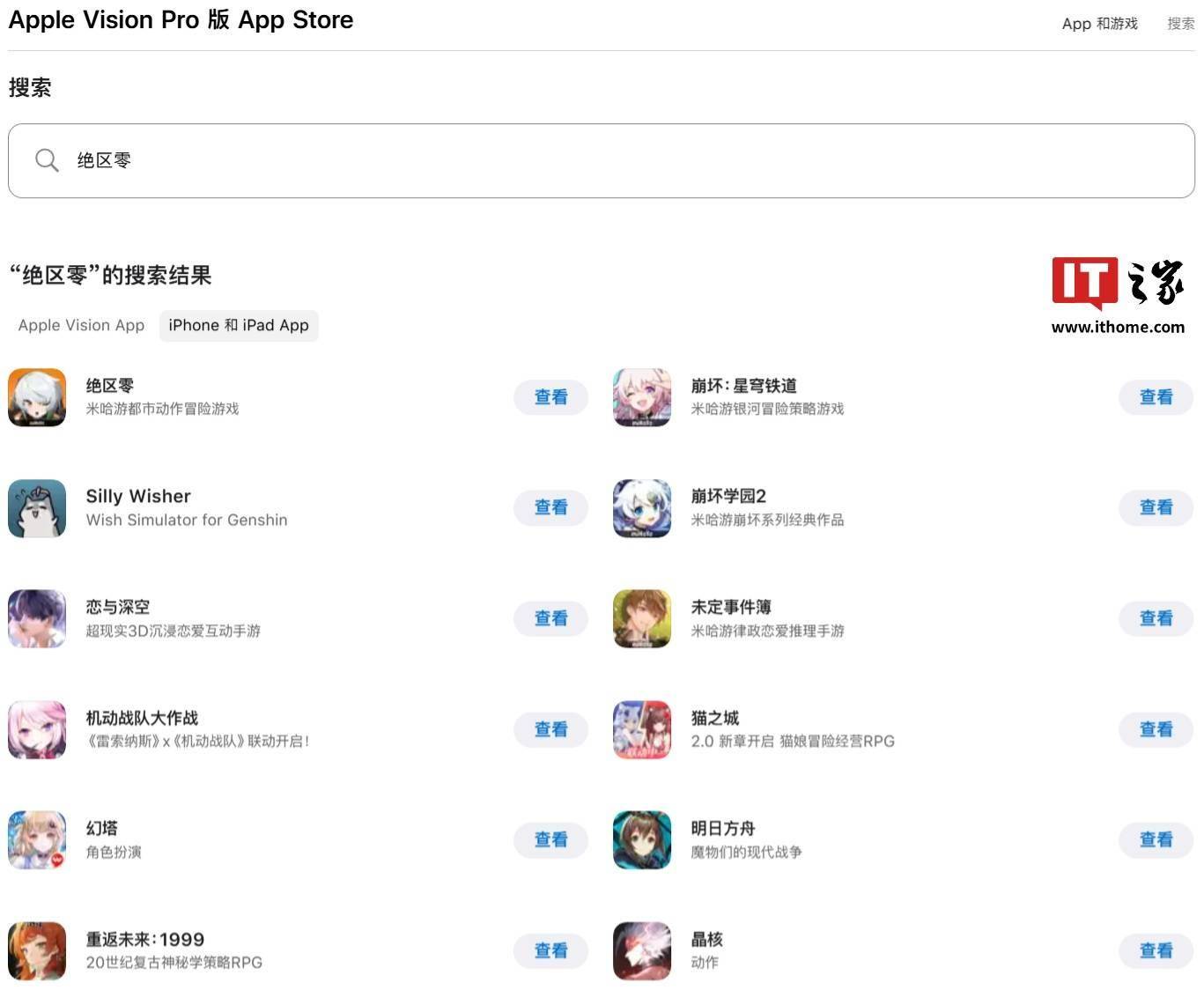
Task: Click Apple Vision Pro 版 App Store title
Action: click(181, 20)
